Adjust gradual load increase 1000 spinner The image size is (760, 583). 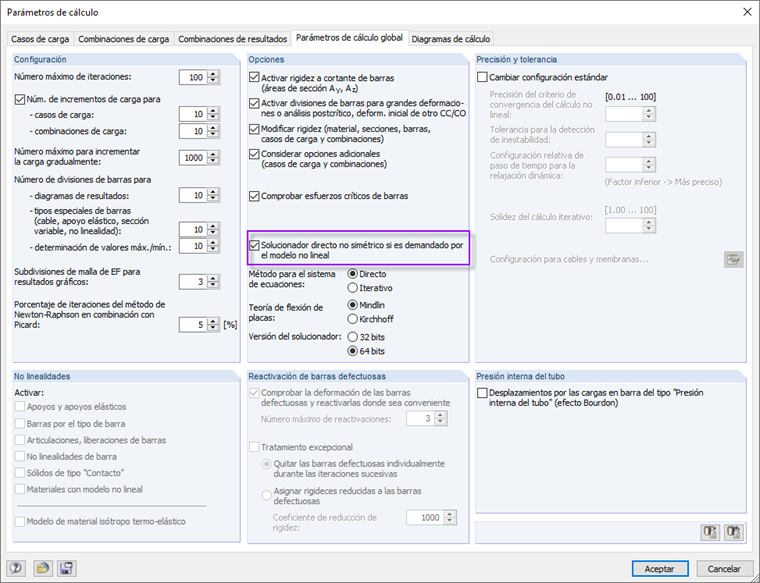(213, 158)
